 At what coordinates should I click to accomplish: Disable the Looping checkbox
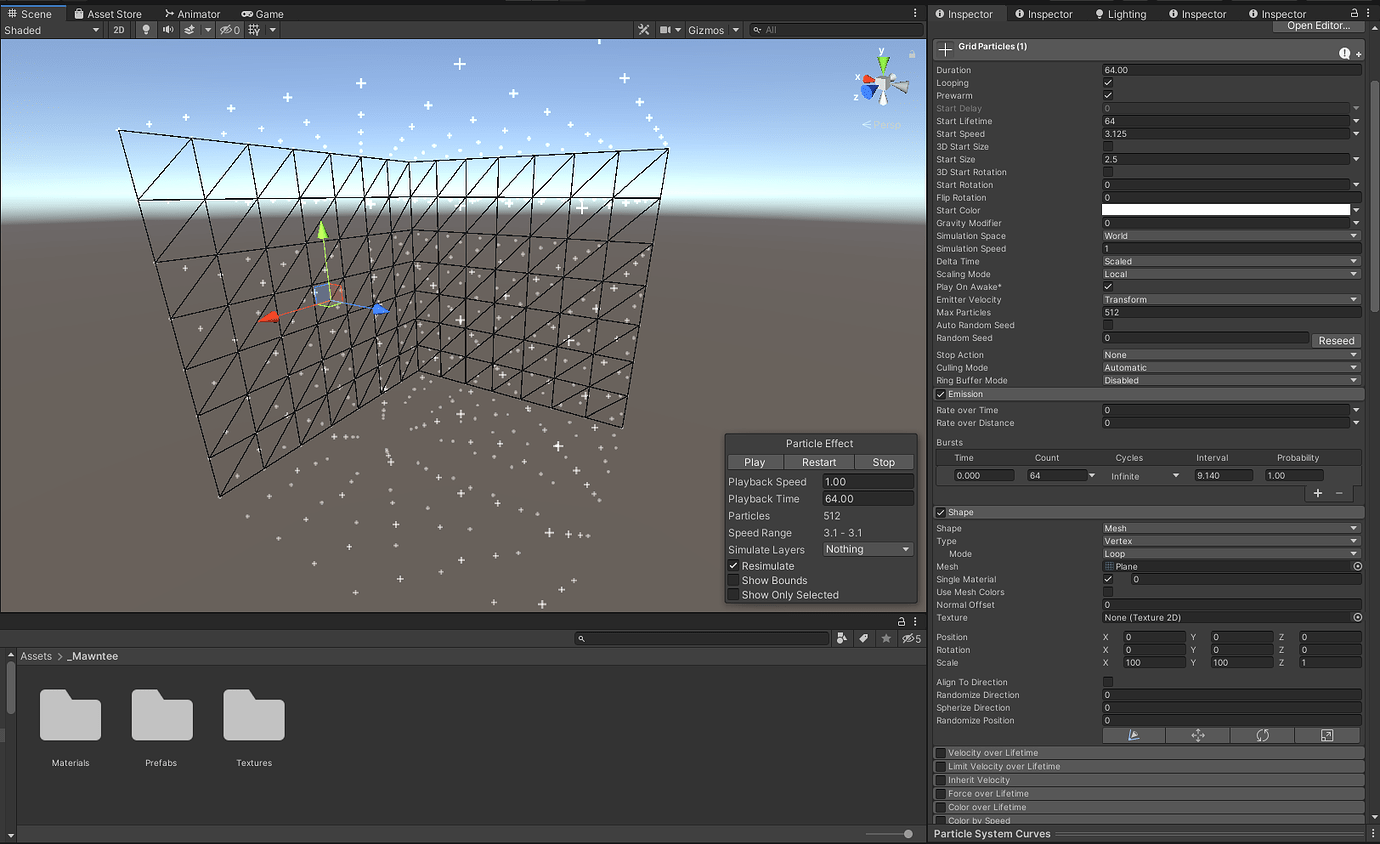(x=1107, y=82)
